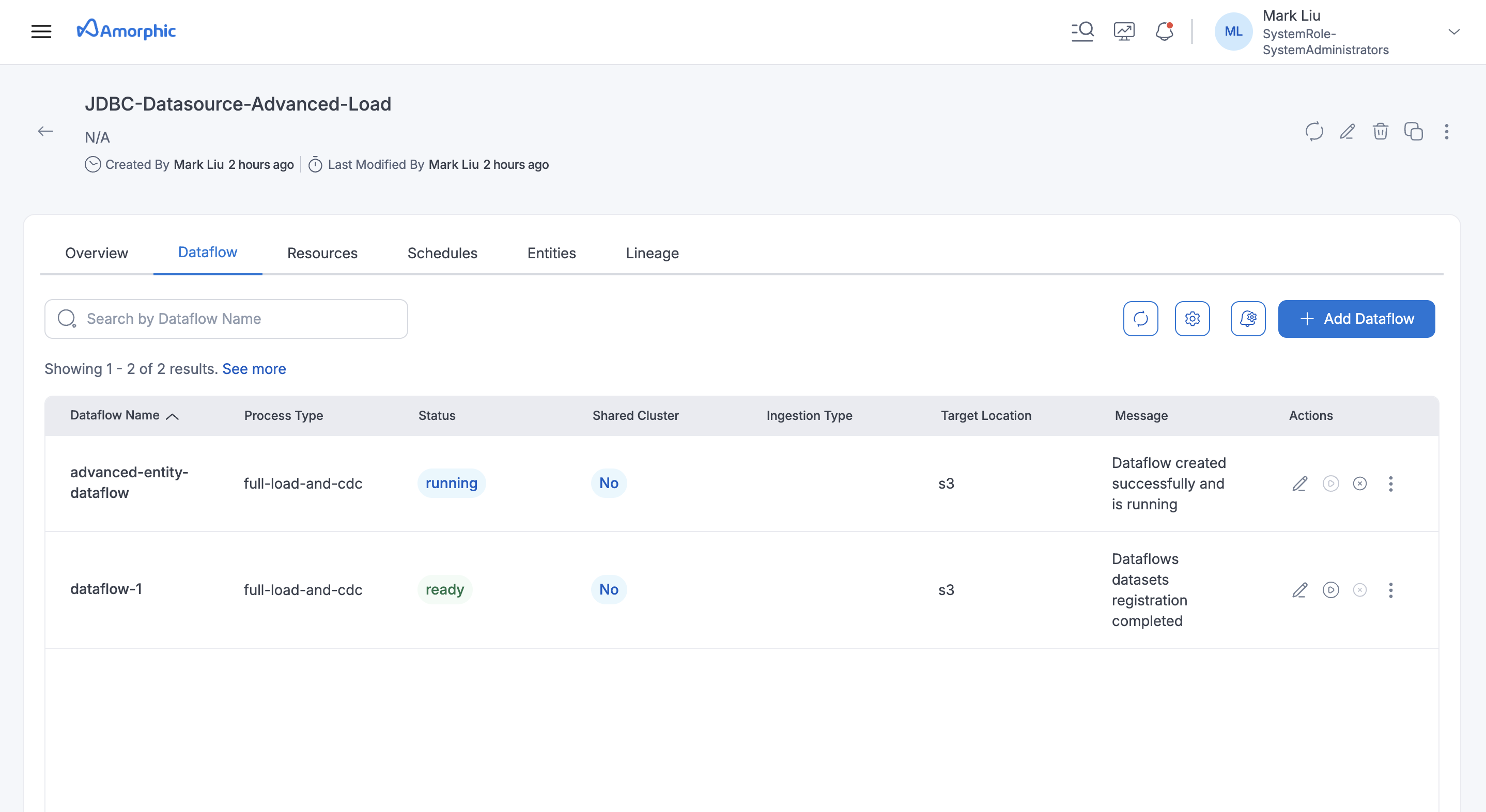
Task: Refresh the dataflow list
Action: pyautogui.click(x=1140, y=318)
